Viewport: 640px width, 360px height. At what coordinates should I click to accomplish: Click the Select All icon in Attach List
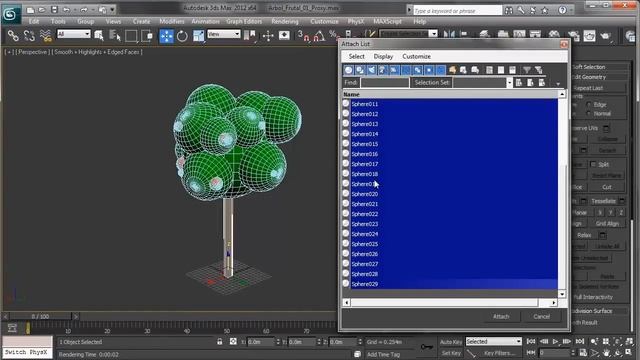click(x=489, y=70)
